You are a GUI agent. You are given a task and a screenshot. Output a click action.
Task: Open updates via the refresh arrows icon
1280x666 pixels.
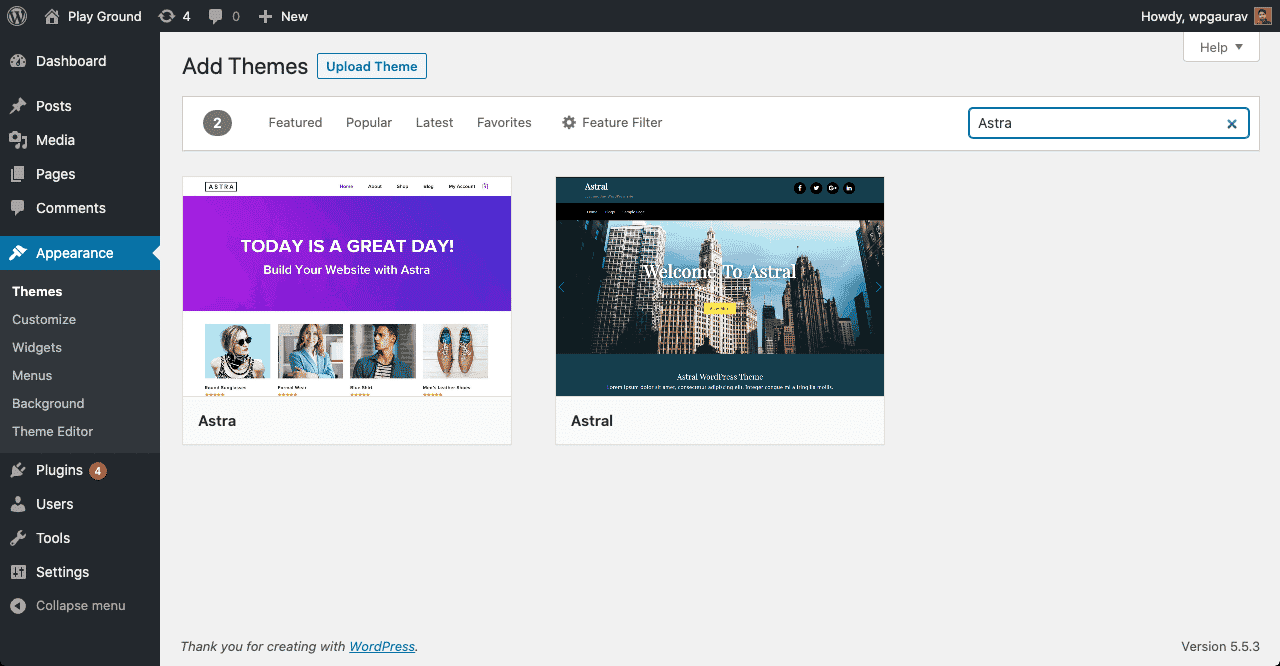(x=166, y=16)
